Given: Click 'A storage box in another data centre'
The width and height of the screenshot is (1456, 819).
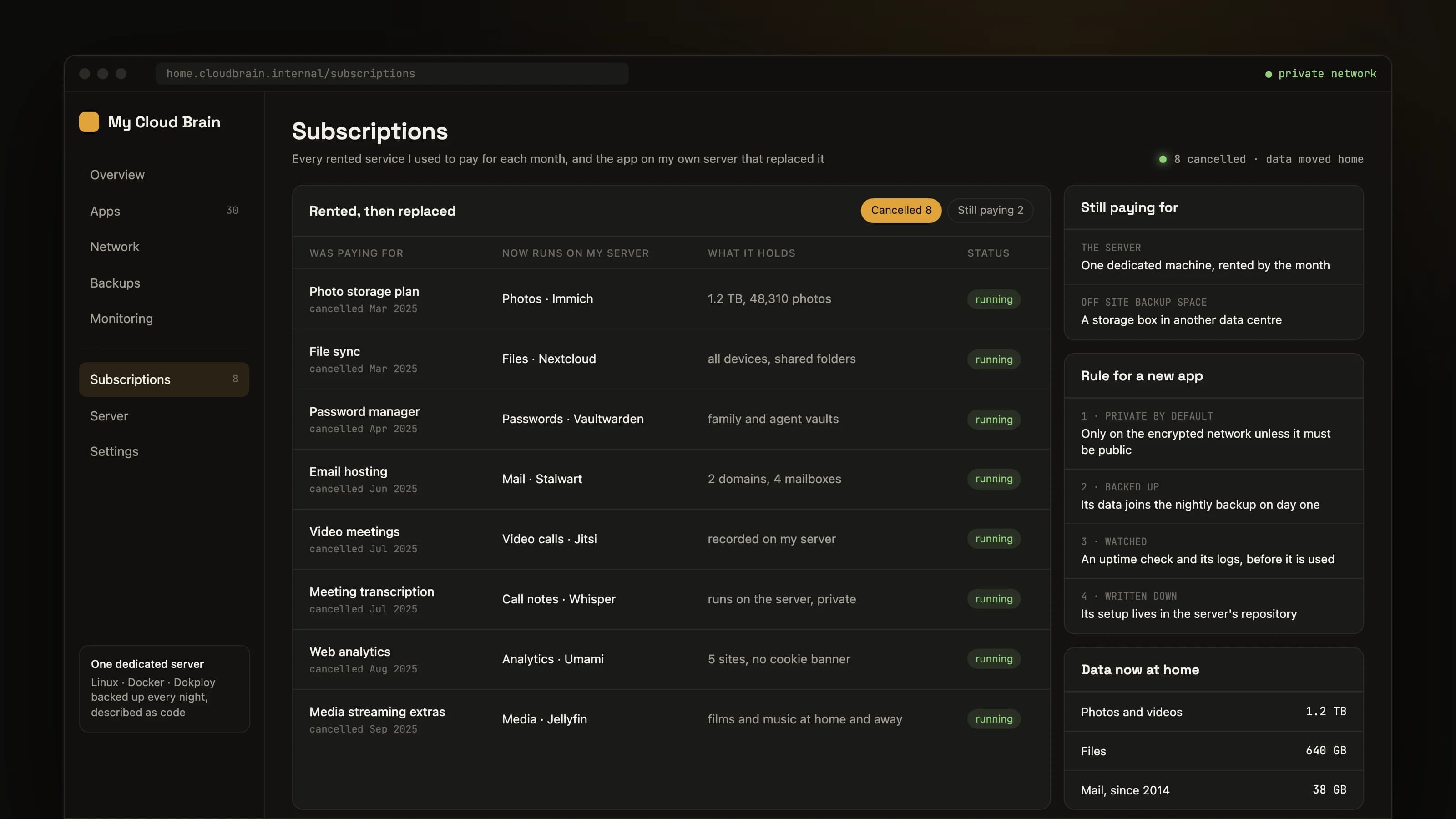Looking at the screenshot, I should click(x=1181, y=320).
